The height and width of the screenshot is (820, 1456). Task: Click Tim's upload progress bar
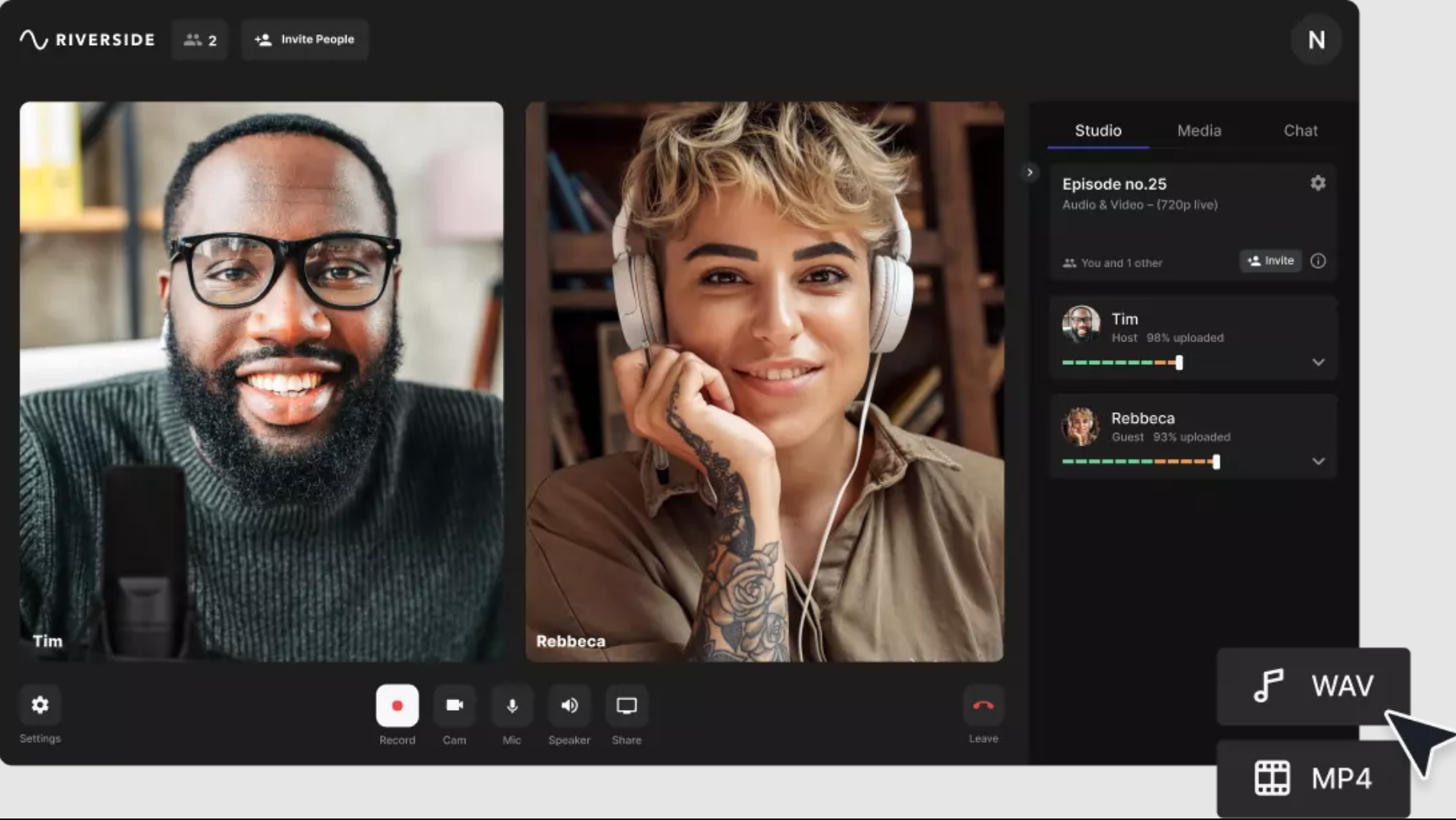coord(1123,363)
